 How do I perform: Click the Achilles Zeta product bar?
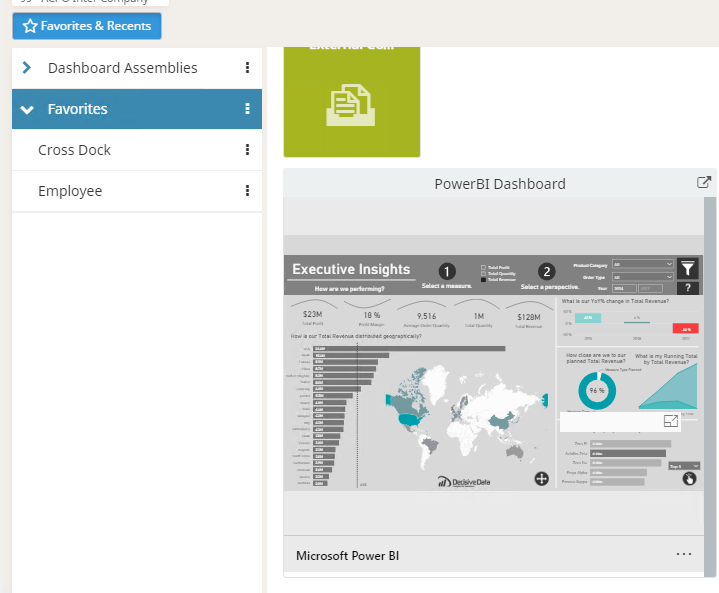628,454
